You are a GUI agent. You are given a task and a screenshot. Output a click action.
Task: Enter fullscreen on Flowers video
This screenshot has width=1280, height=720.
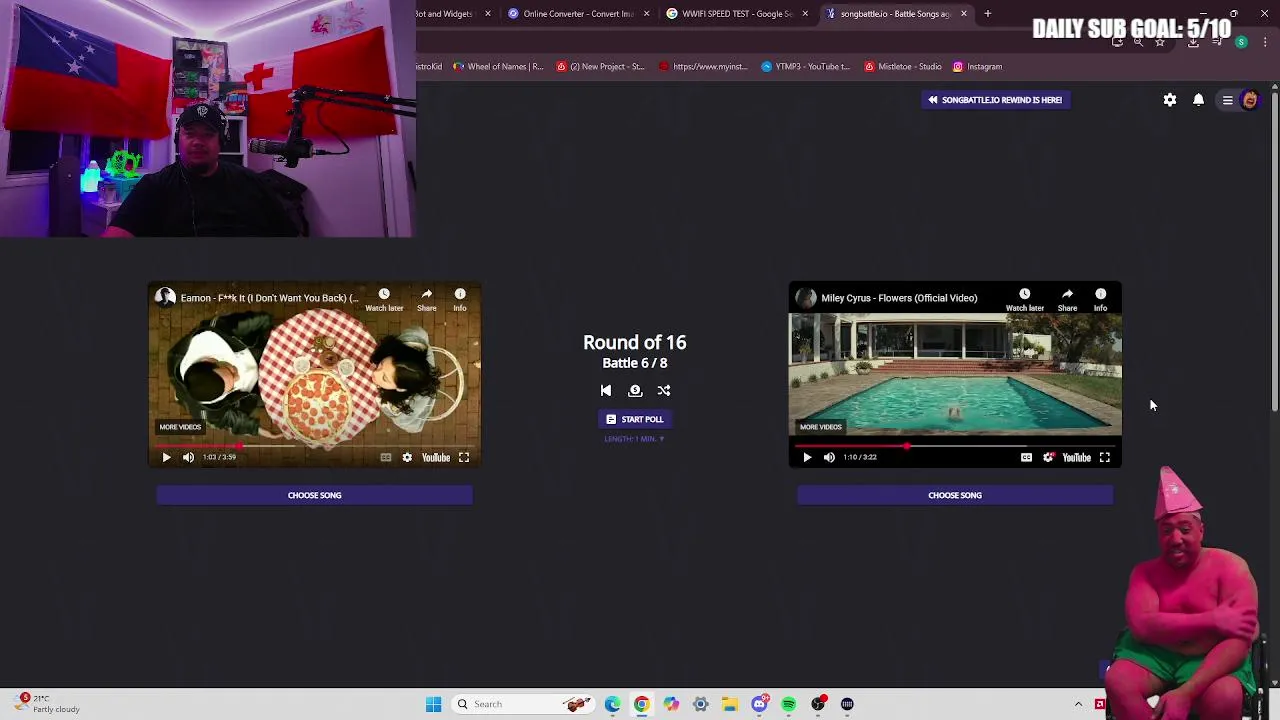click(x=1105, y=457)
